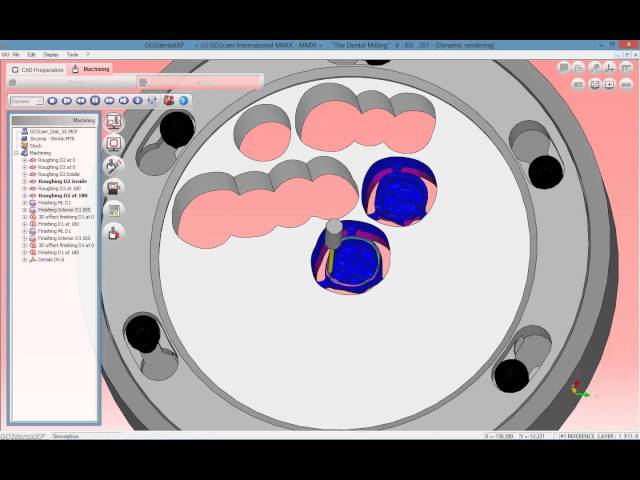
Task: Open the Dynamic simulation mode dropdown
Action: pyautogui.click(x=26, y=101)
